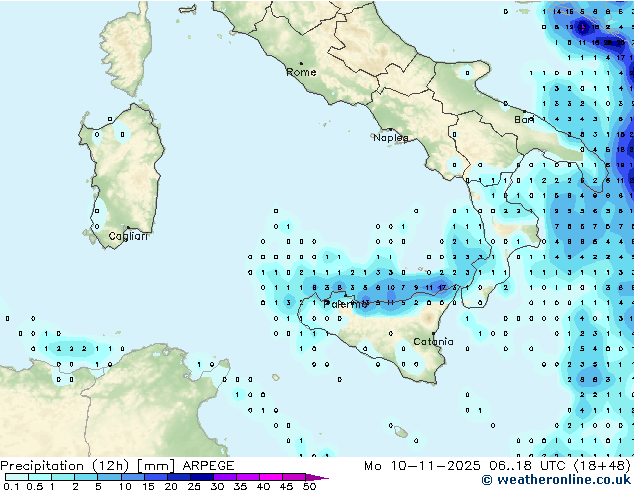
Task: Click the '(18+48)' forecast run text
Action: [602, 466]
